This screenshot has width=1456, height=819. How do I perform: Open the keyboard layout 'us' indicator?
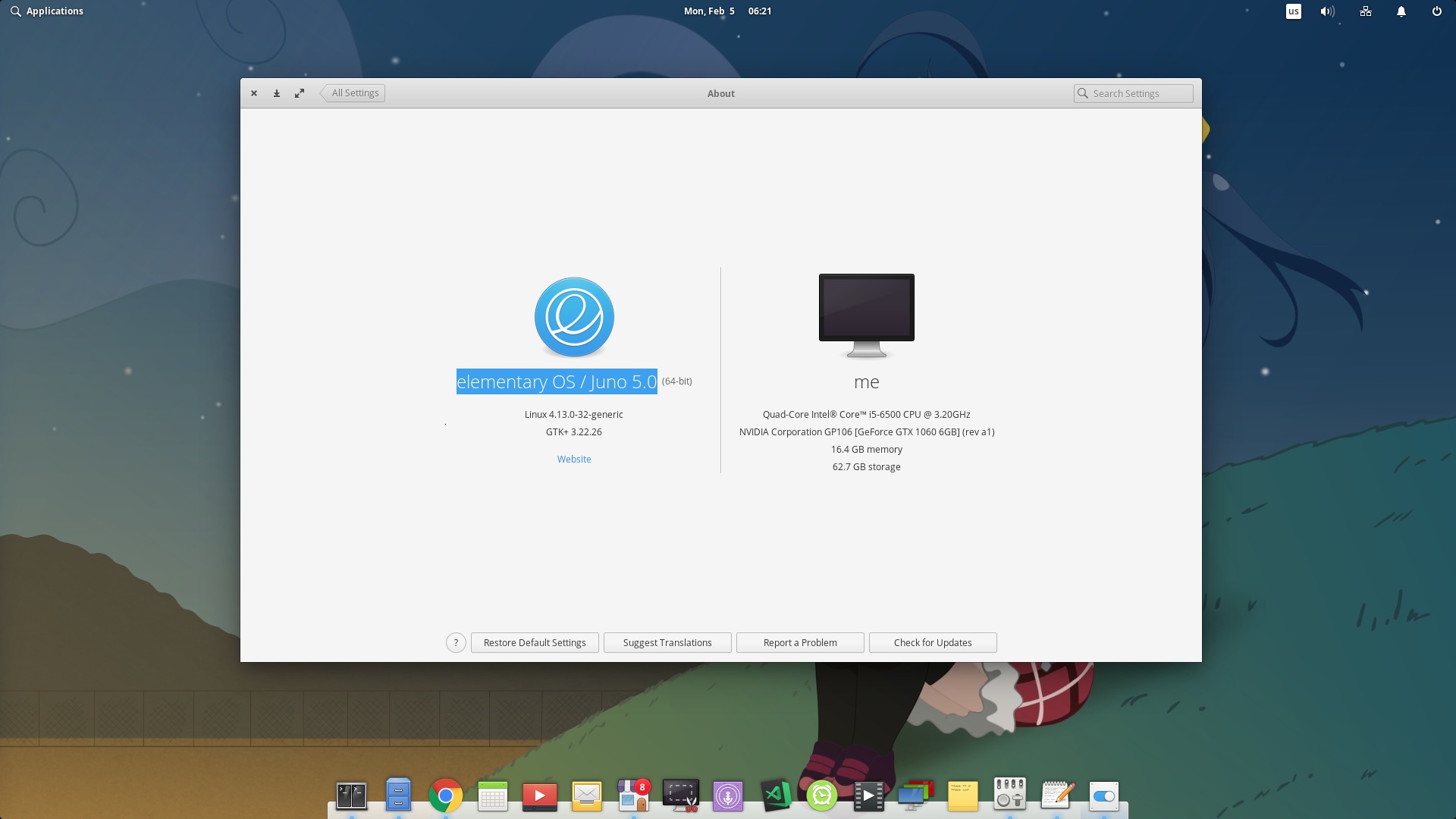1294,11
